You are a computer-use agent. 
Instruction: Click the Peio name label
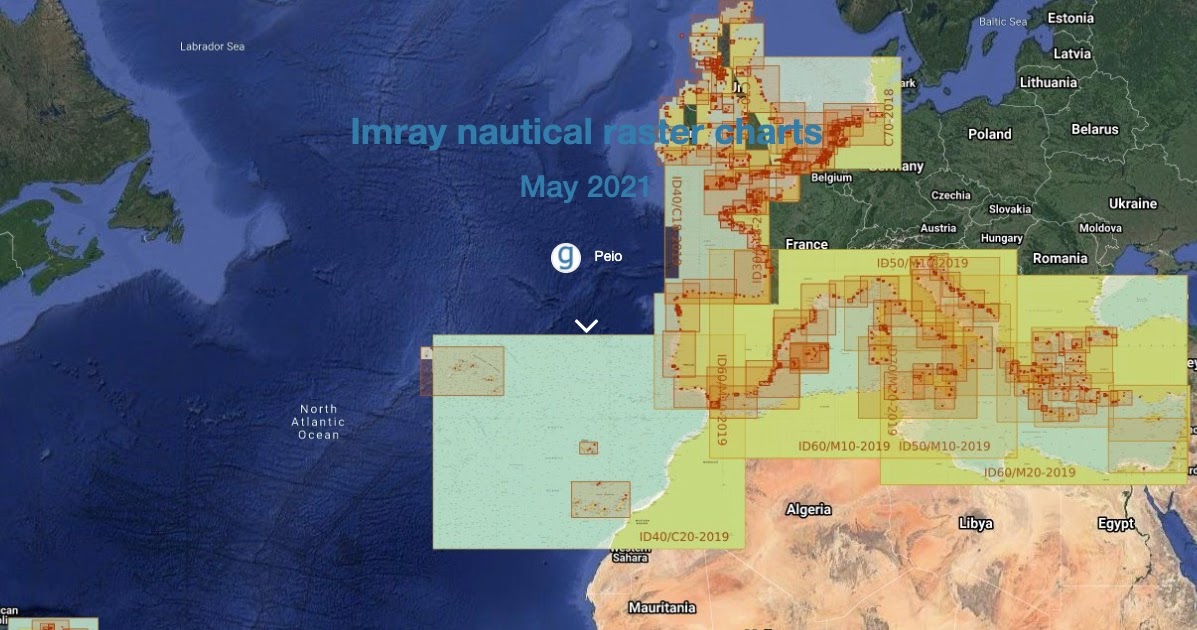click(607, 256)
